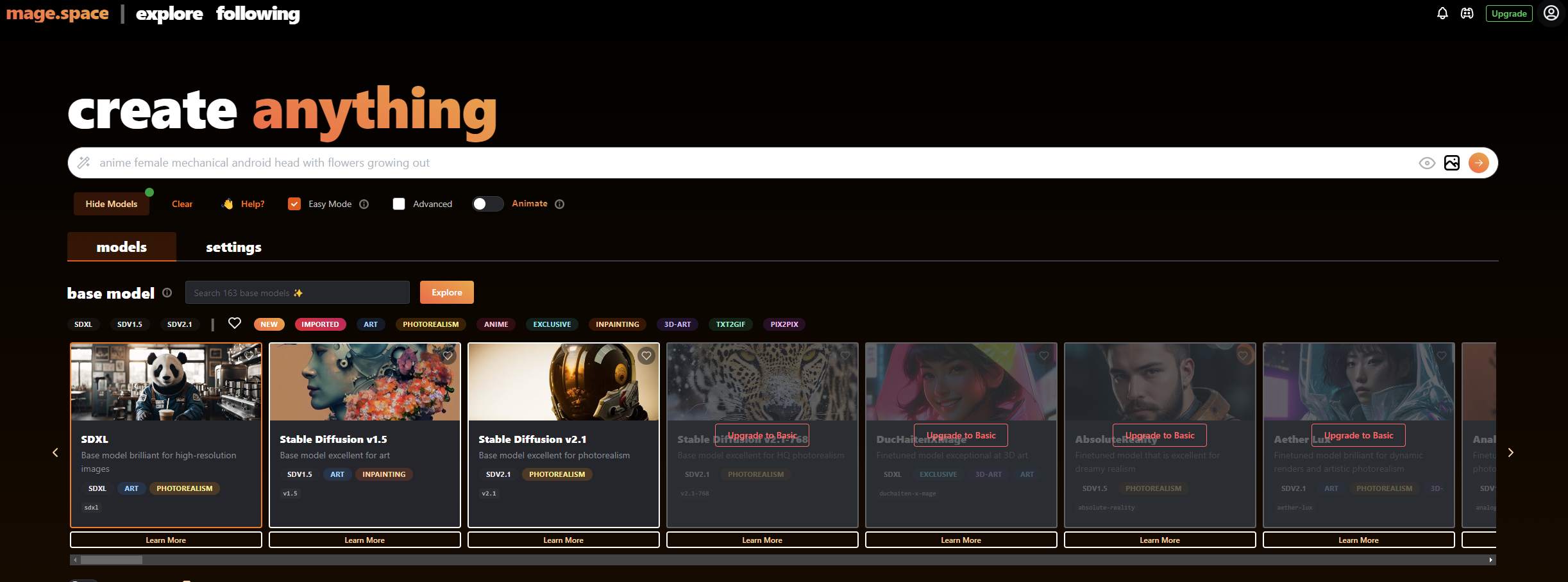
Task: Filter by the SDXL tag chip
Action: 83,324
